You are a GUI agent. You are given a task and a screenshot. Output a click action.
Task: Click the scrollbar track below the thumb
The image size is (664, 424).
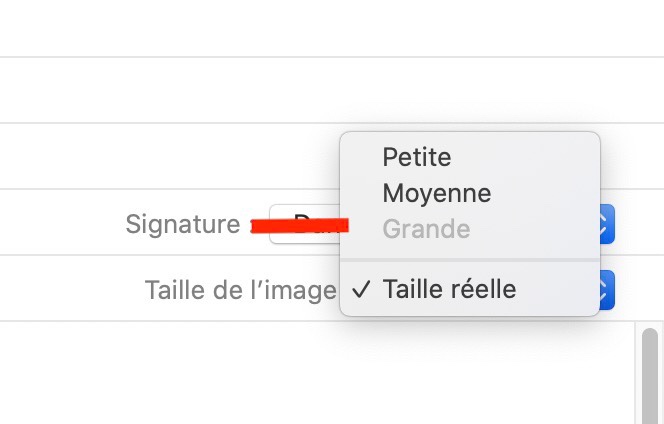coord(651,412)
